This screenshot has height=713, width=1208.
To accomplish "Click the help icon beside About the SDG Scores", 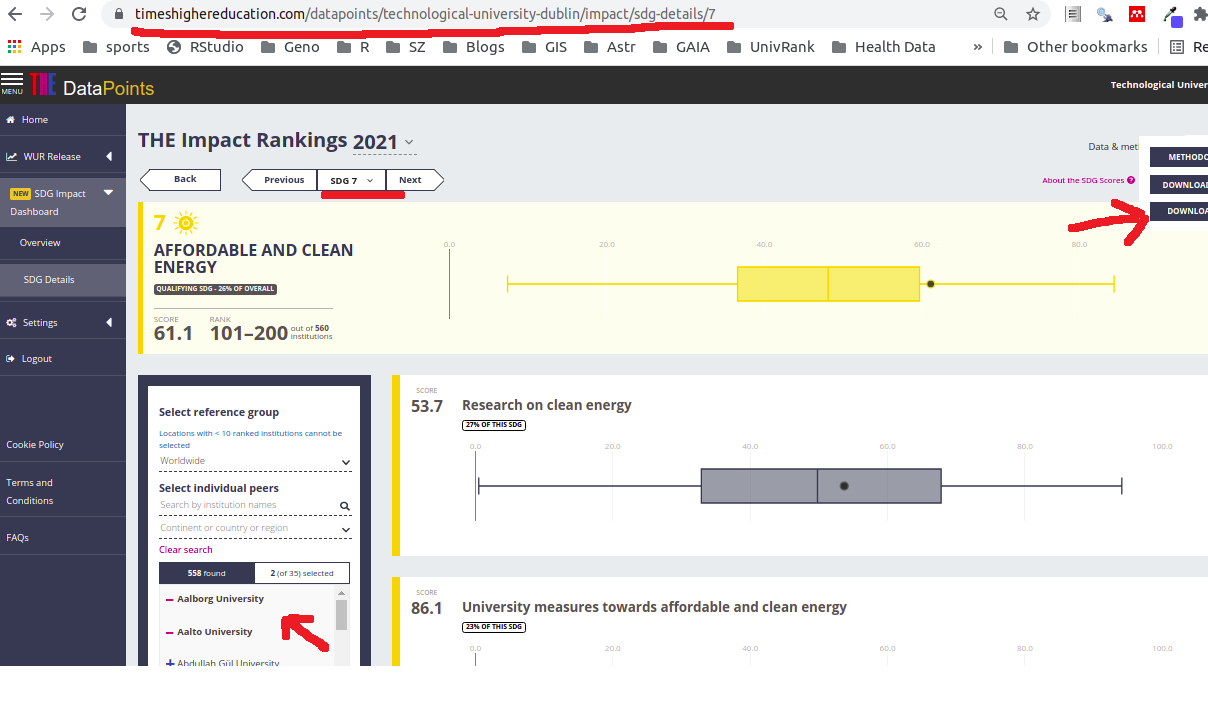I will click(x=1131, y=181).
